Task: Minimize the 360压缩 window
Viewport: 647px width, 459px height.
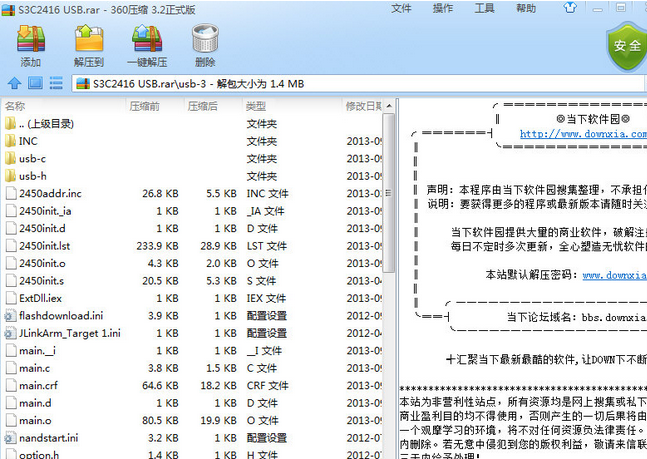Action: [x=597, y=8]
